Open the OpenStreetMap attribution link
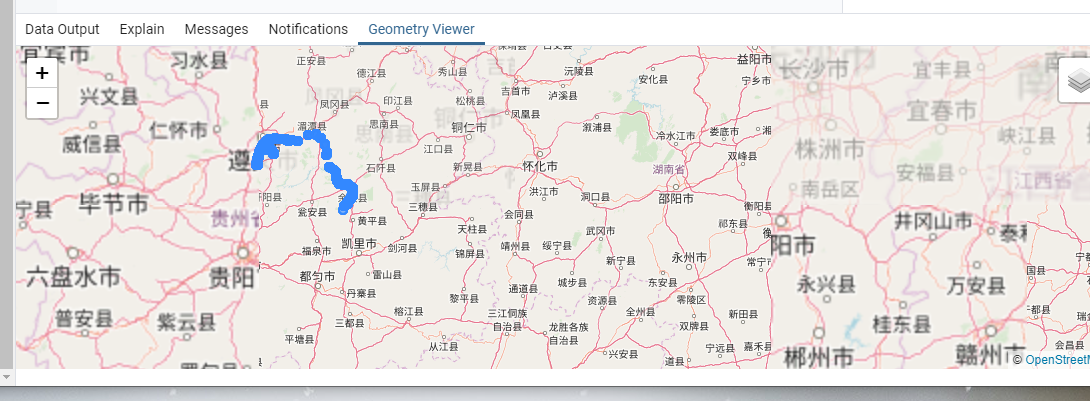Viewport: 1090px width, 401px height. point(1057,359)
